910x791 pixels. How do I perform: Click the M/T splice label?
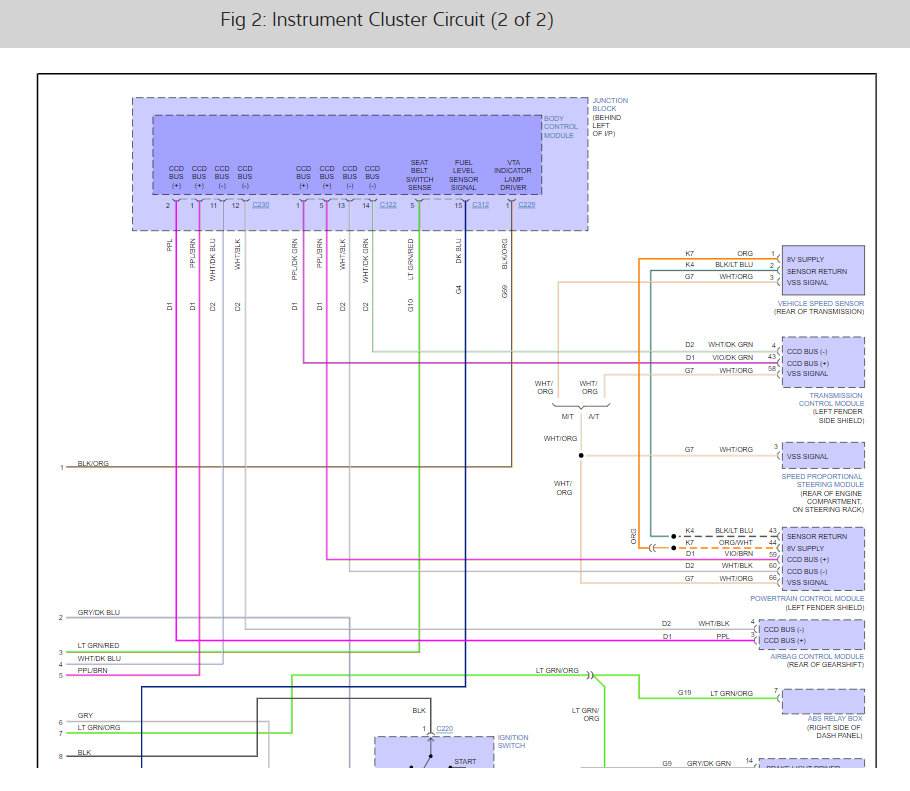(x=567, y=417)
